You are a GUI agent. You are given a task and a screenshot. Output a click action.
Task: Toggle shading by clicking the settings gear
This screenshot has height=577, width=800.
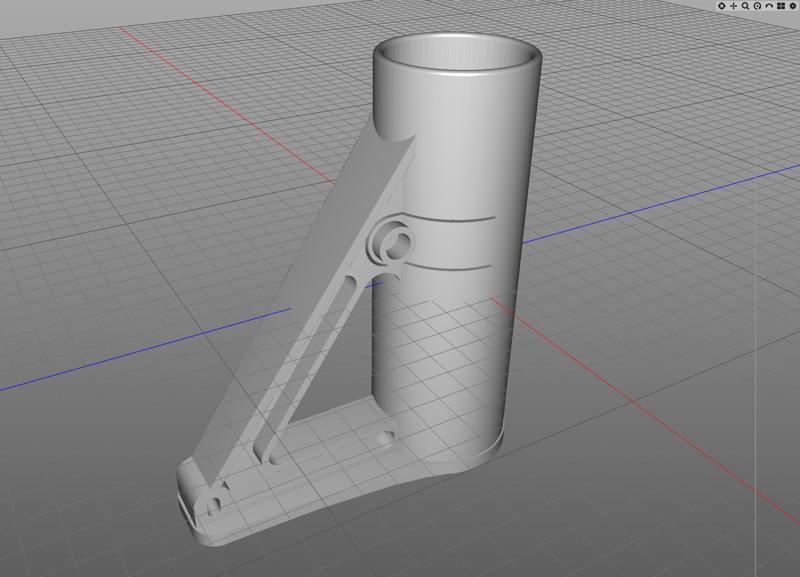click(792, 6)
